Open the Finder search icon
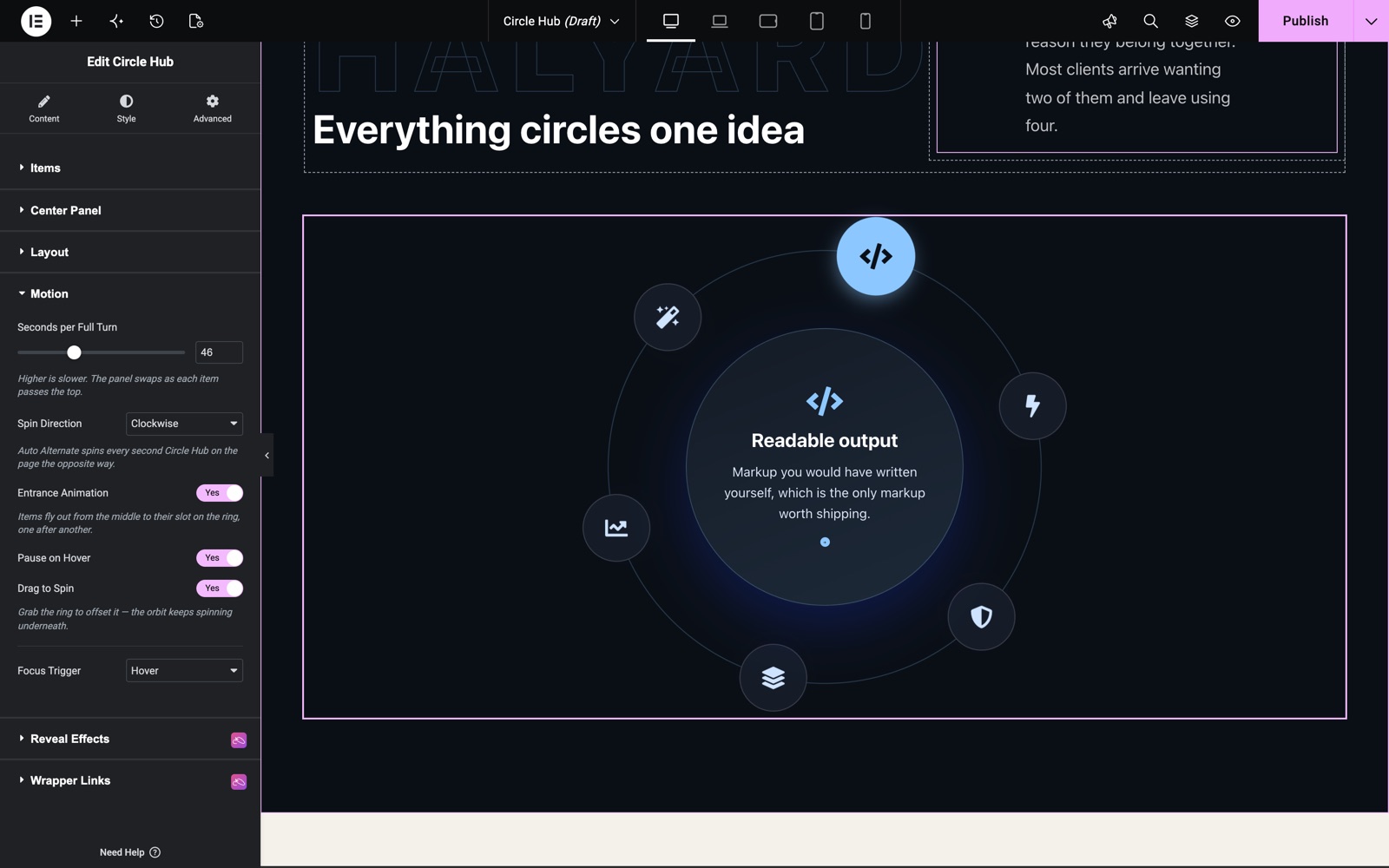This screenshot has width=1389, height=868. click(x=1150, y=21)
